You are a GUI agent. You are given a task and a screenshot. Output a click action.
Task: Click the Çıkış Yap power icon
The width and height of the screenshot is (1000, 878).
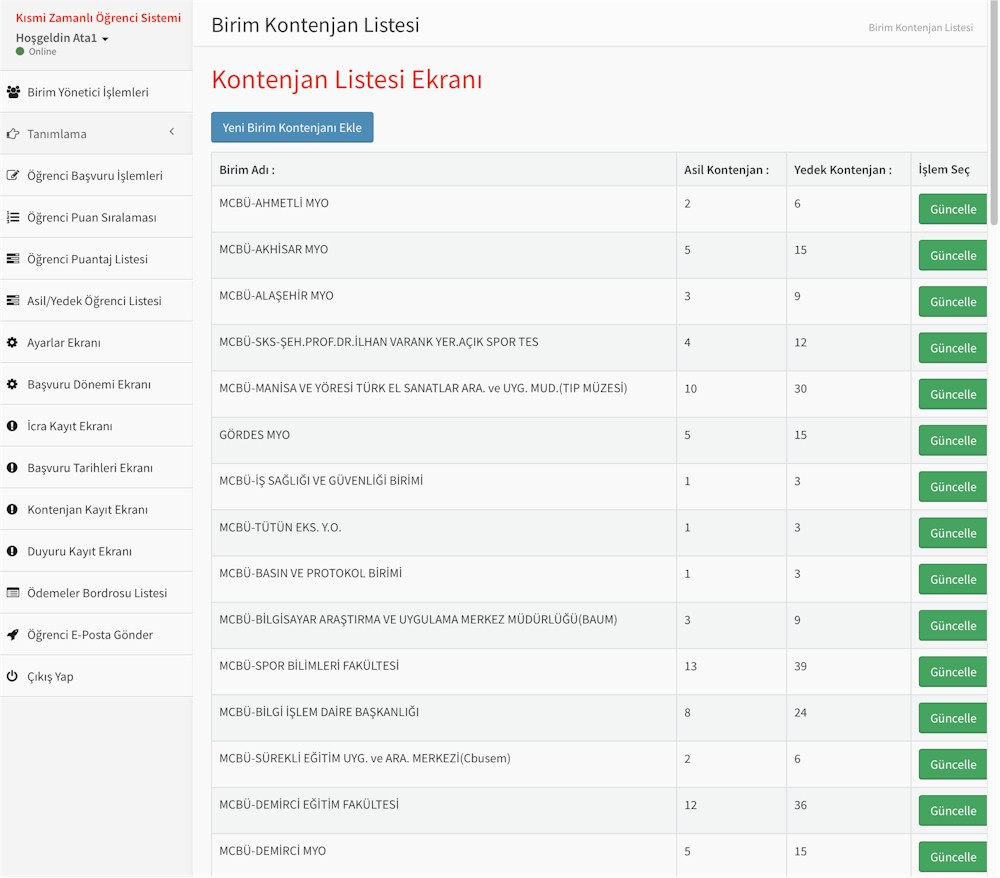(x=12, y=676)
